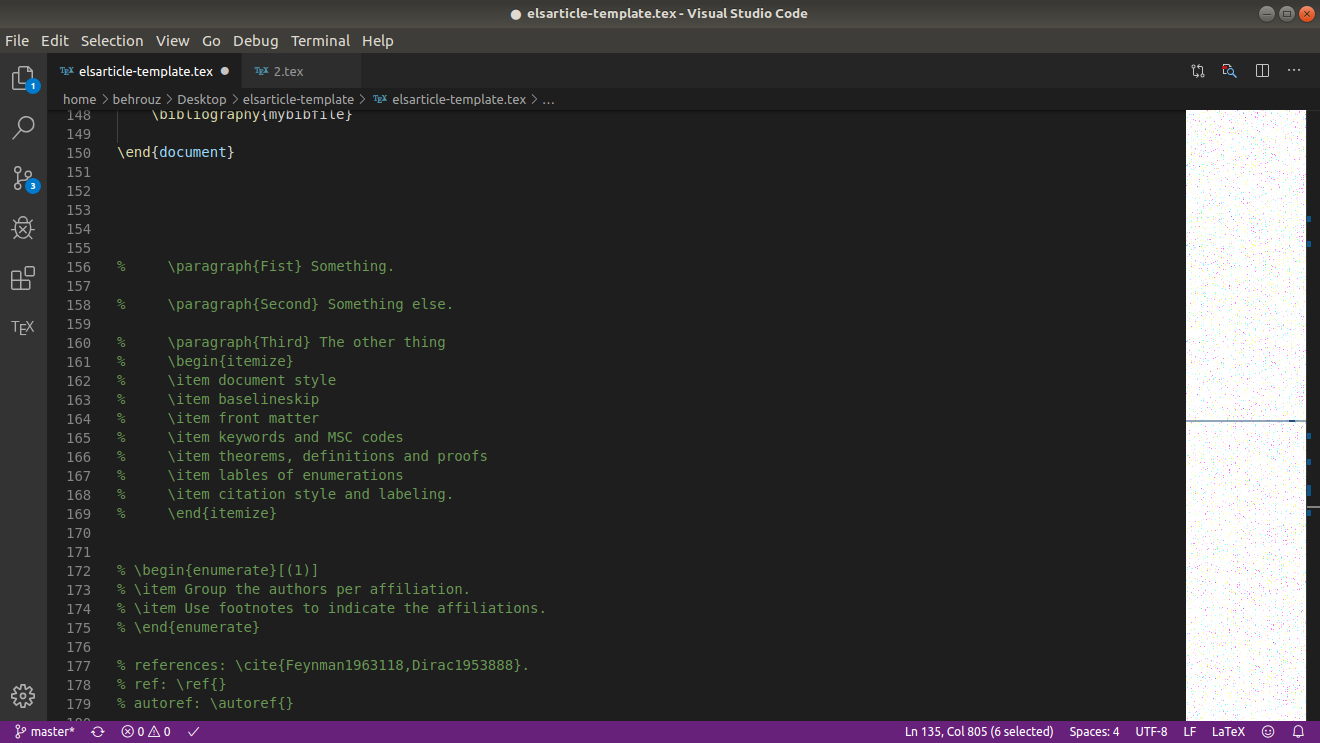Open the file encoding picker showing UTF-8

coord(1151,731)
